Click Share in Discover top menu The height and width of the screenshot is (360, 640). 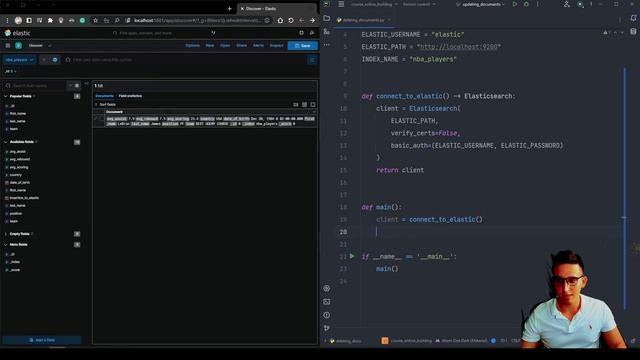pos(242,46)
